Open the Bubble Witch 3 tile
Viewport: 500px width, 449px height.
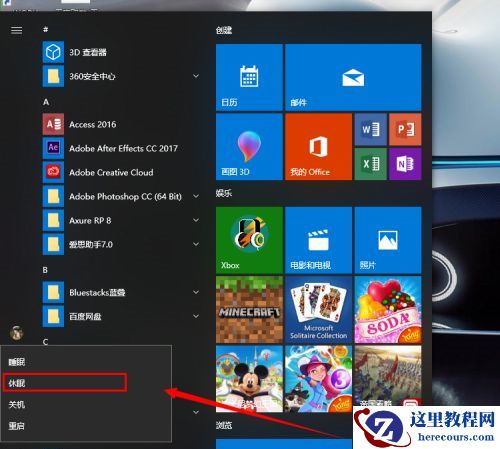coord(318,379)
